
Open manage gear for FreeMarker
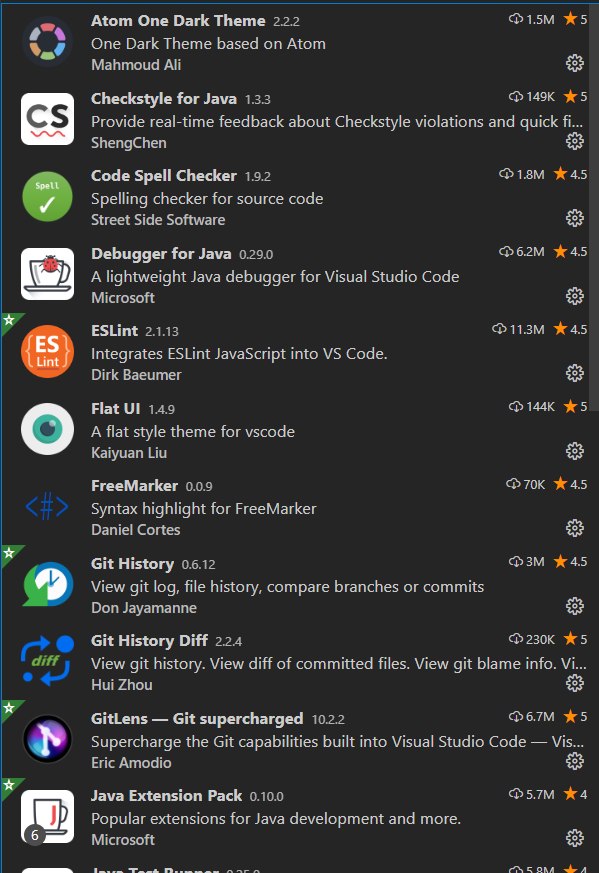575,528
